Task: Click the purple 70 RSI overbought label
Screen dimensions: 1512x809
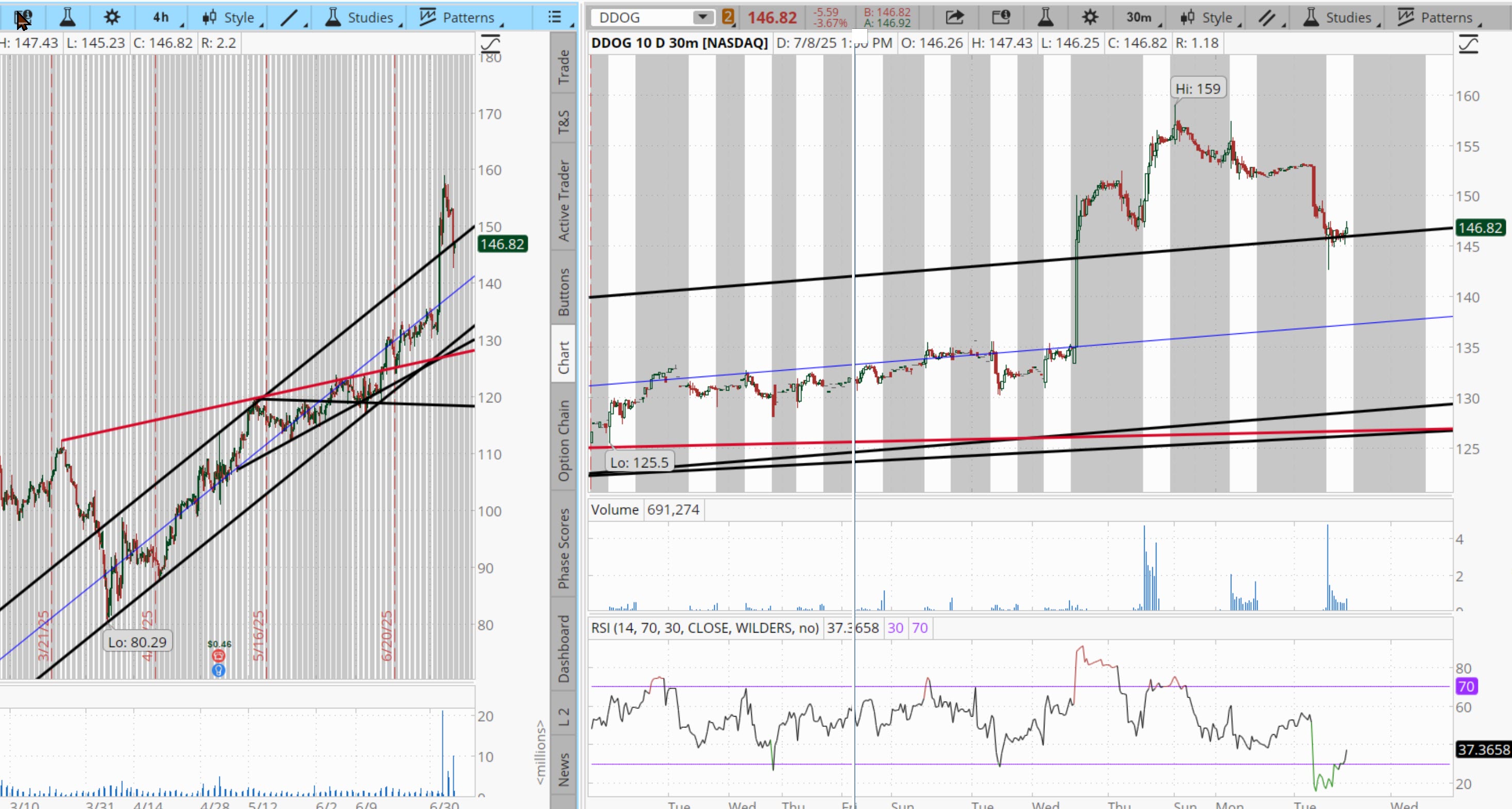Action: (x=920, y=628)
